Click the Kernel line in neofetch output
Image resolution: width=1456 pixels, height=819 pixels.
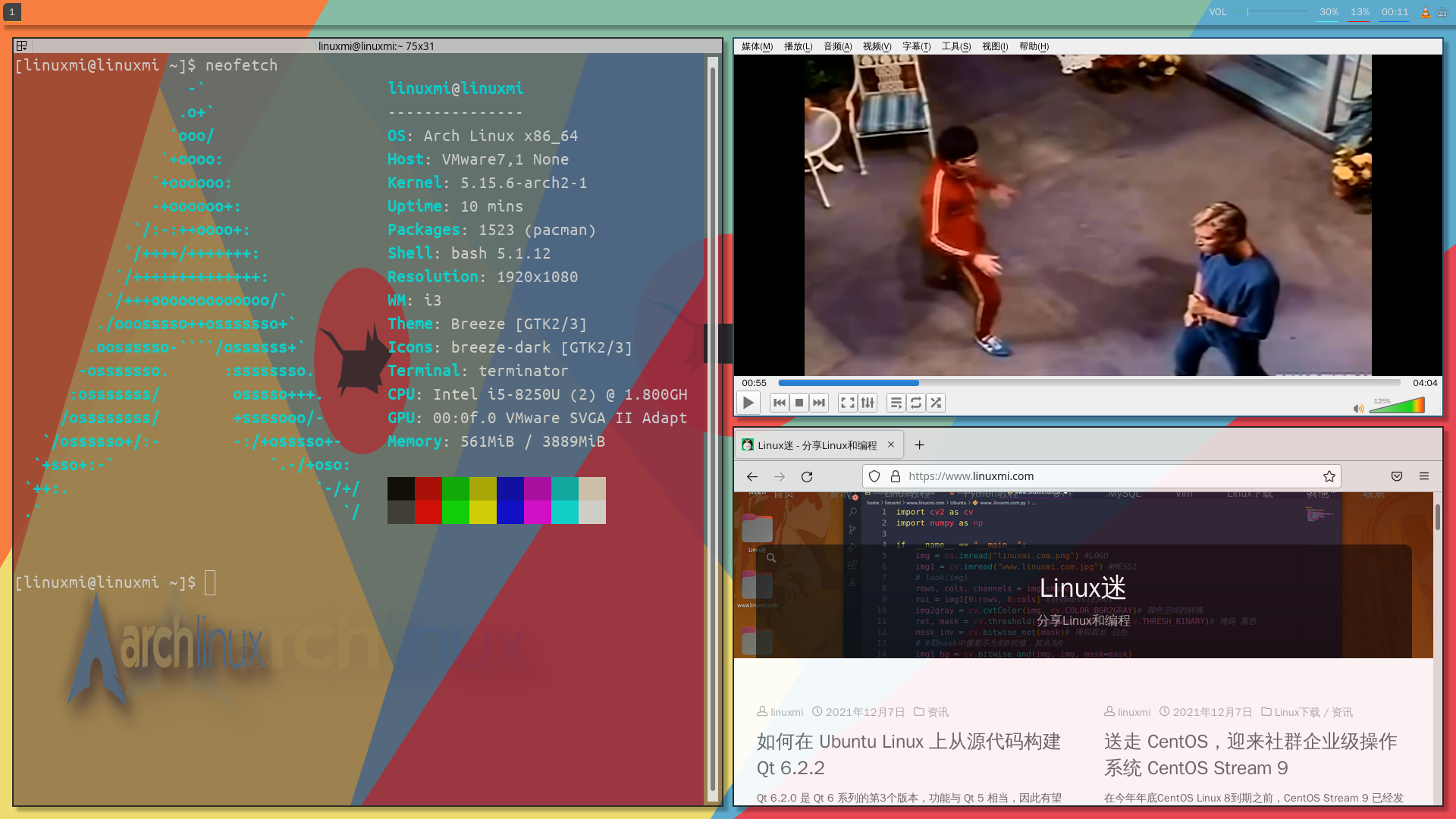pos(487,183)
